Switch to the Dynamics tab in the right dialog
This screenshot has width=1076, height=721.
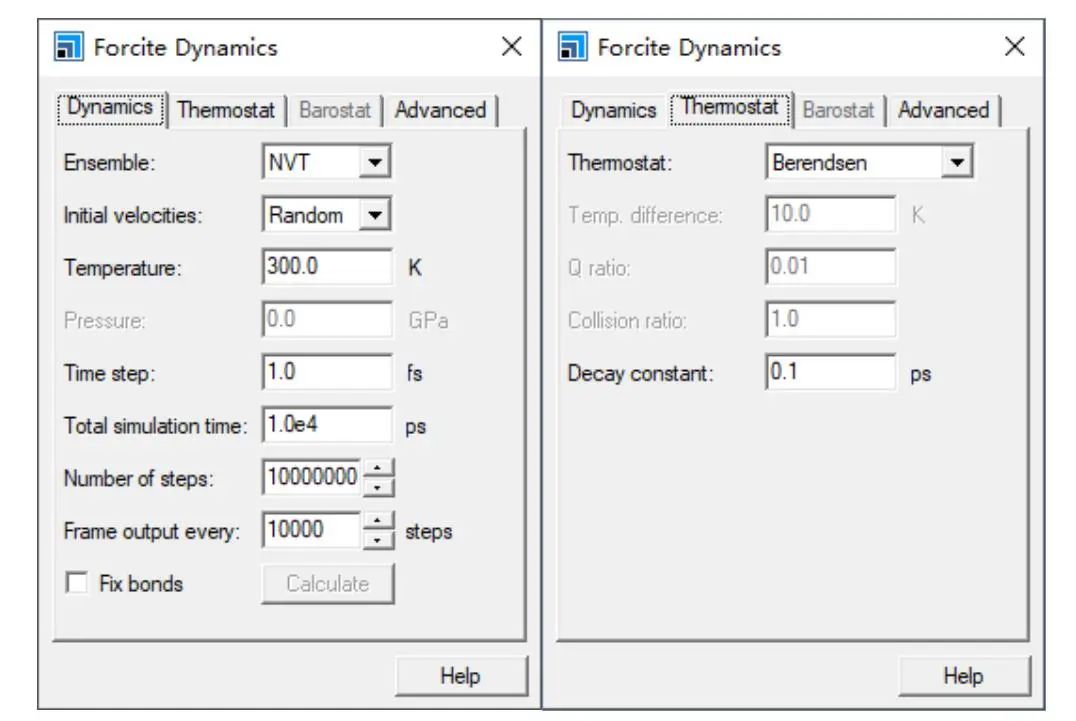click(x=613, y=110)
